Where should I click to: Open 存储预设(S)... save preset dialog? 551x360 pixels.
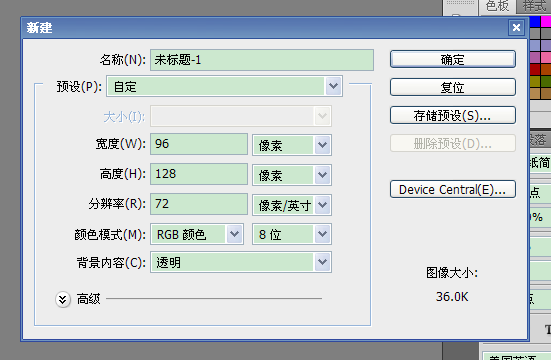tap(453, 115)
